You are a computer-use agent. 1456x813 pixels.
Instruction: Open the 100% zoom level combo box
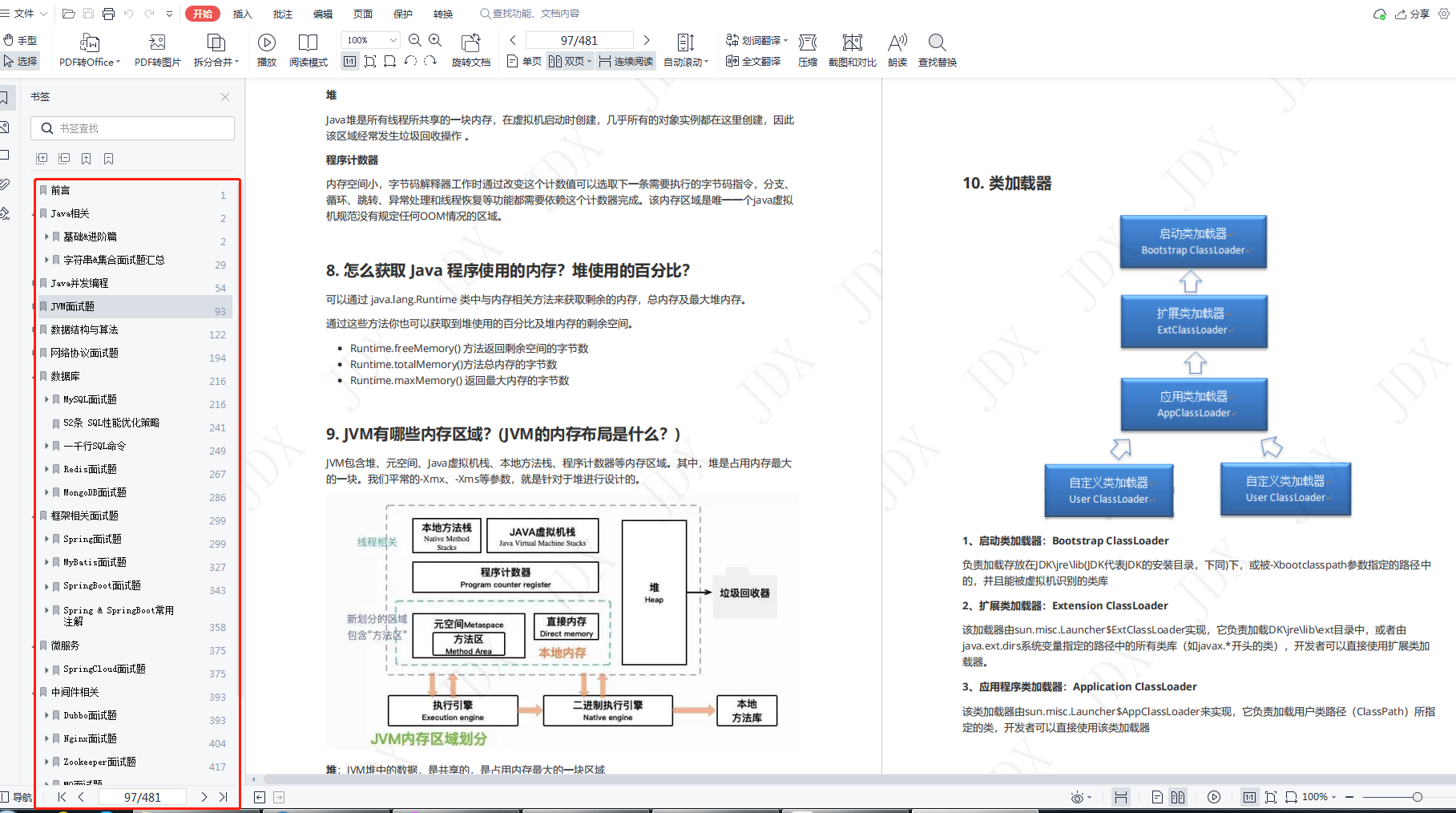point(370,40)
